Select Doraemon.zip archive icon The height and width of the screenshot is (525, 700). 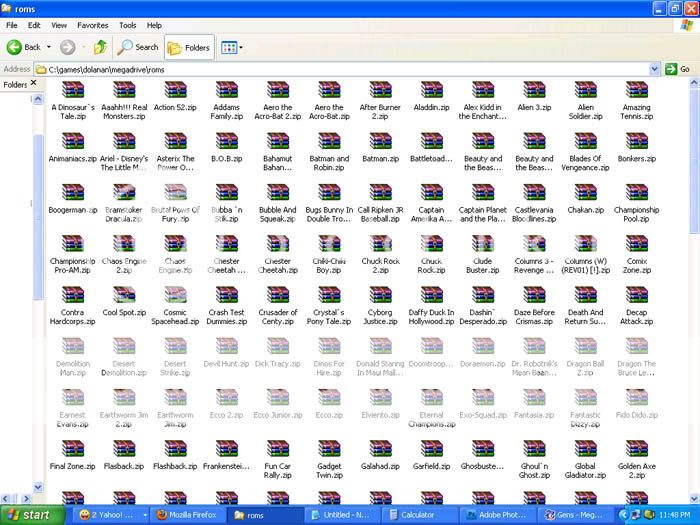click(483, 346)
